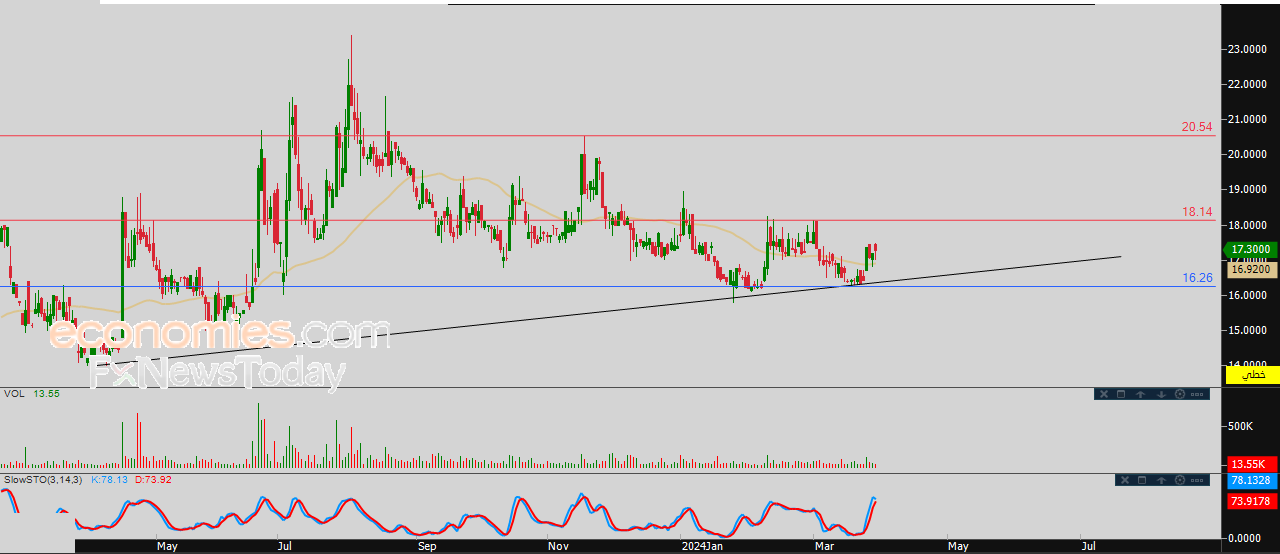Open SlowSTO indicator settings gear

[1180, 480]
